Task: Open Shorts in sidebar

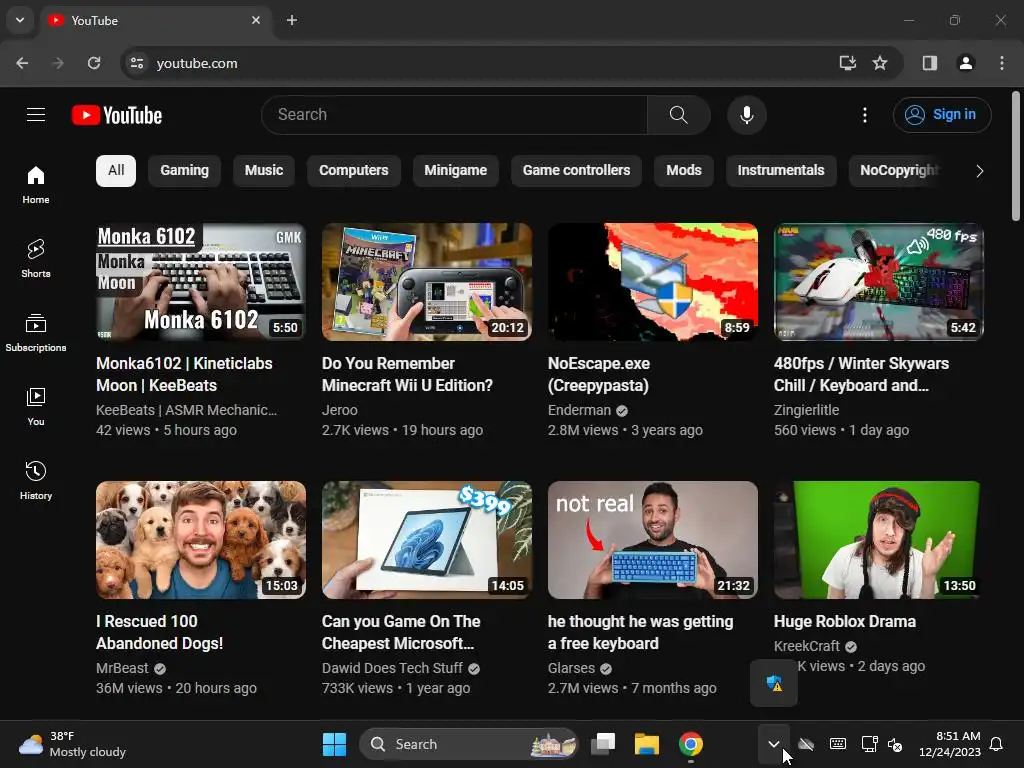Action: coord(36,259)
